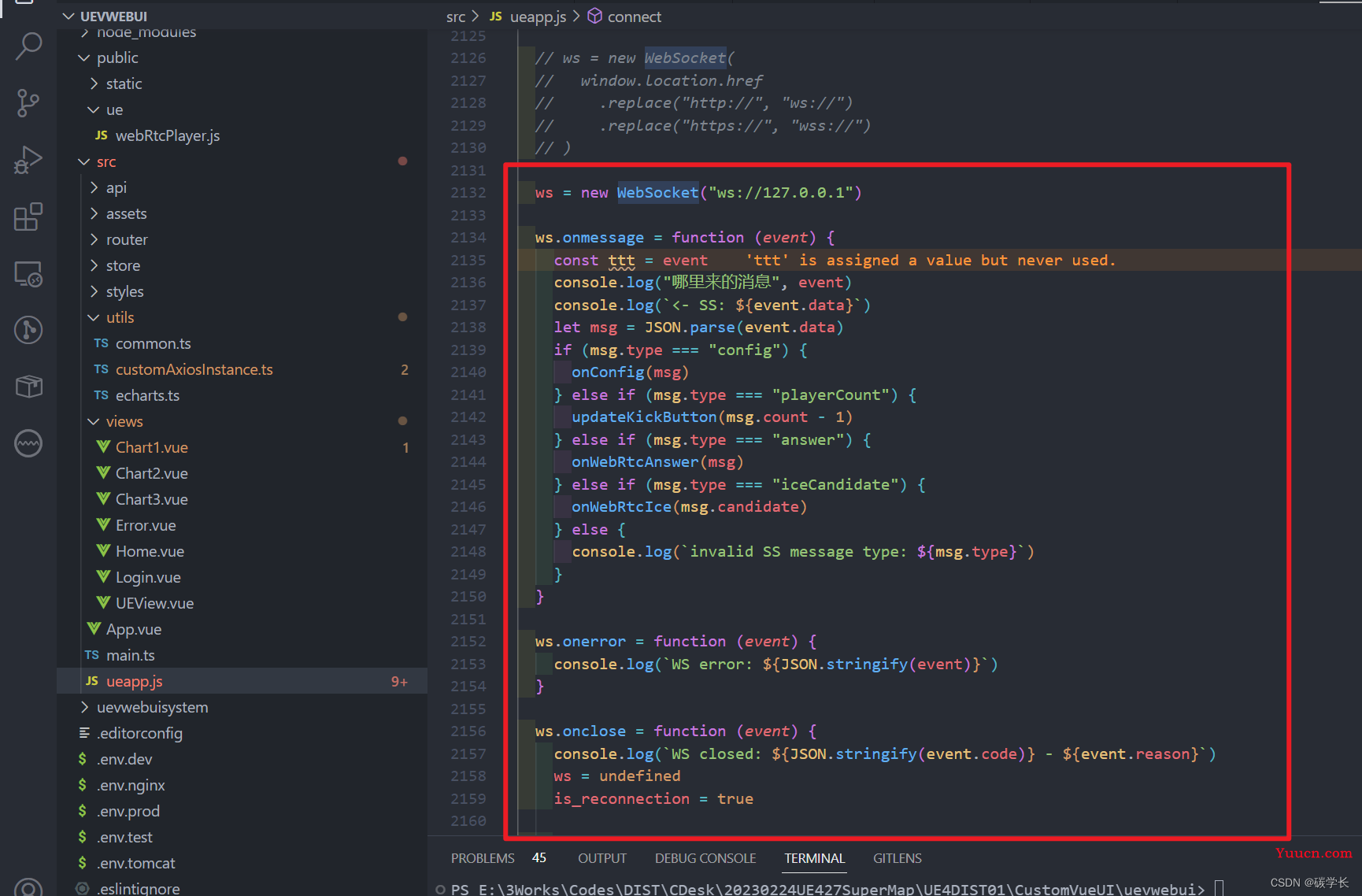Click the Vue icon next to Chart1.vue
Screen dimensions: 1362x896
(x=103, y=447)
